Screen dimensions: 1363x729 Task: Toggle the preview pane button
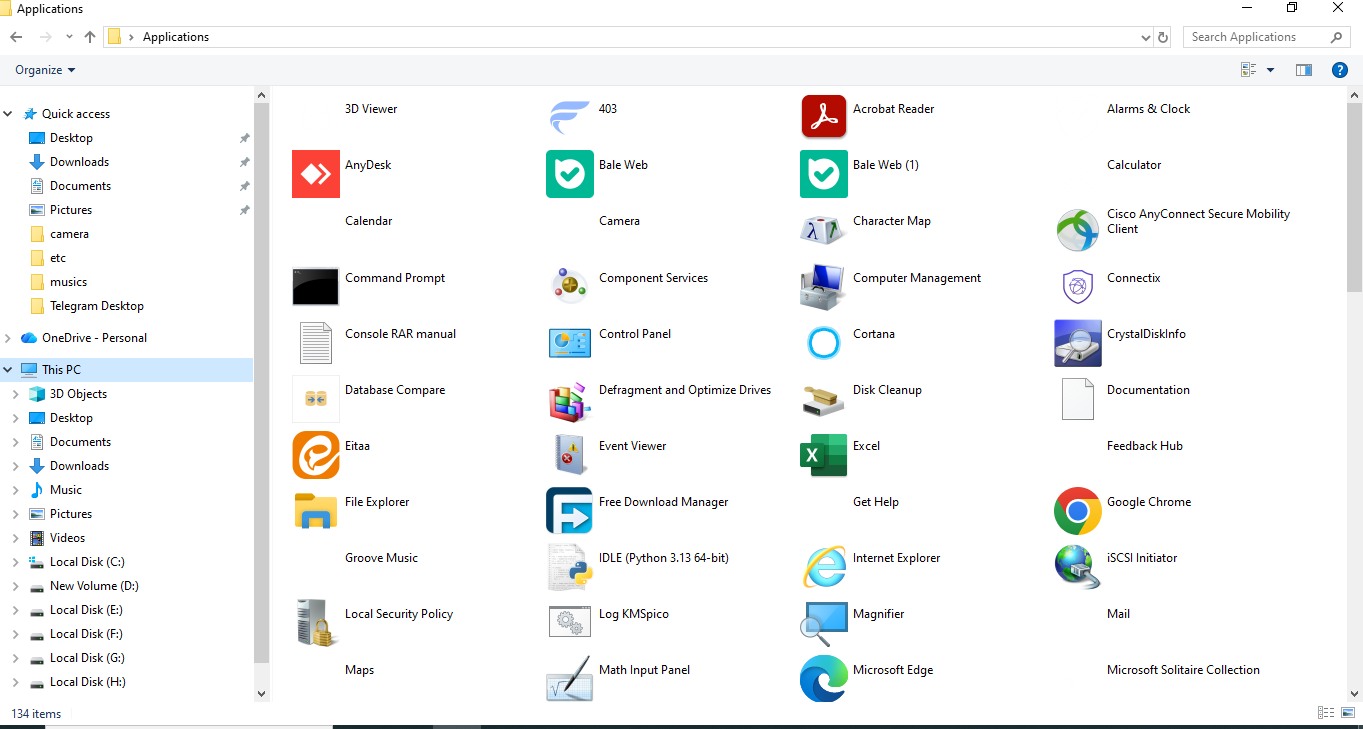[1303, 70]
